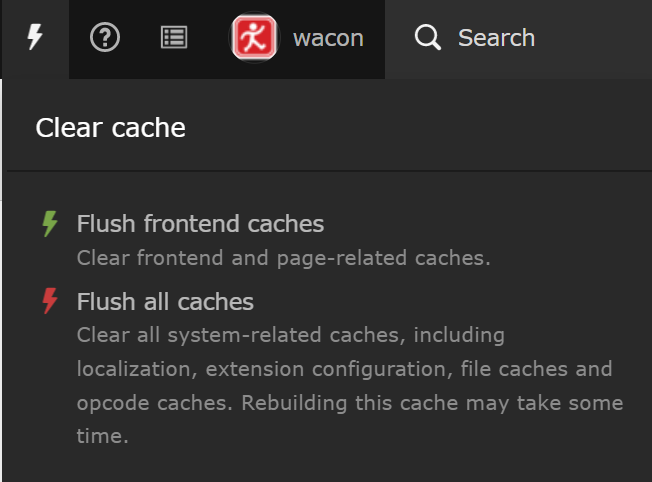Viewport: 652px width, 482px height.
Task: Open the help question mark menu
Action: pos(105,39)
